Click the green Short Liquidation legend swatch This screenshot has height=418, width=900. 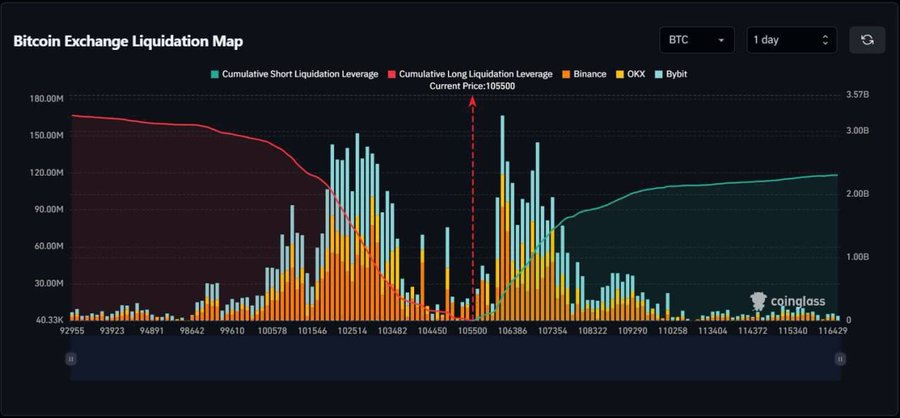215,74
